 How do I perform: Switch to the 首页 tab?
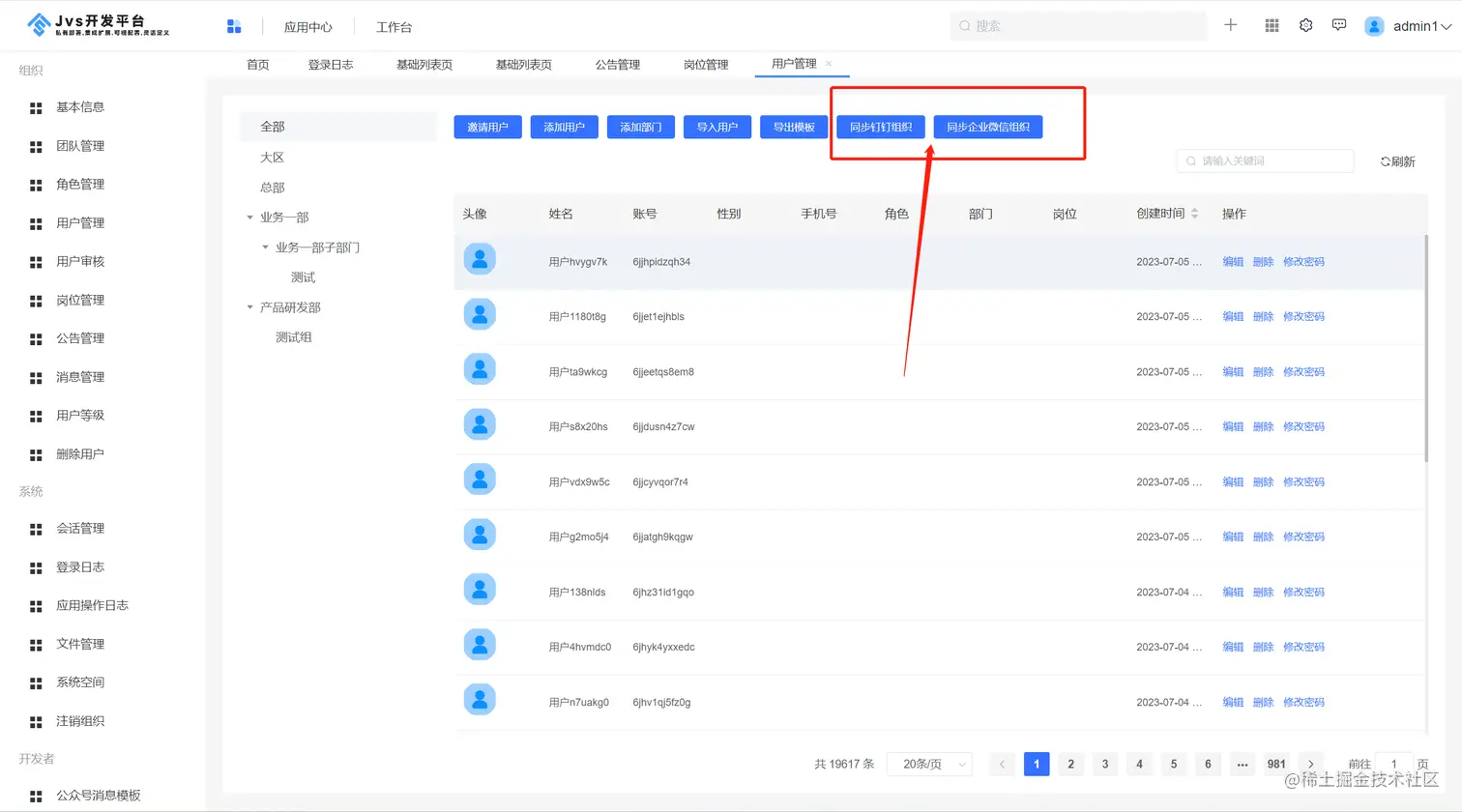pos(258,65)
